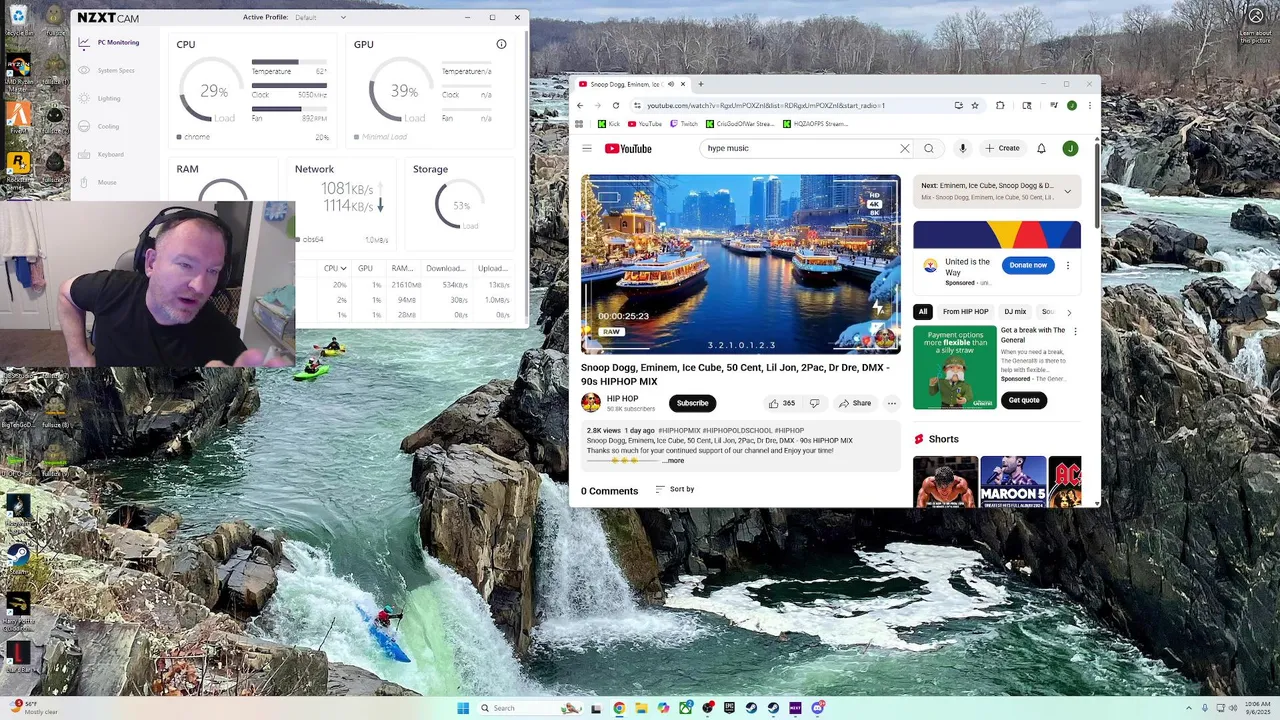The width and height of the screenshot is (1280, 720).
Task: Open Lighting section in NZXT CAM
Action: tap(100, 98)
